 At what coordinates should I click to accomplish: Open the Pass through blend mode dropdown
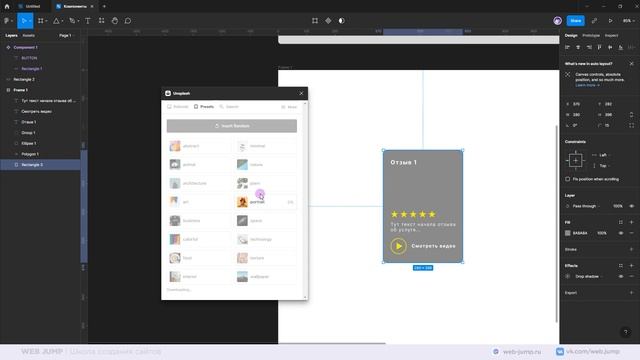pos(586,206)
